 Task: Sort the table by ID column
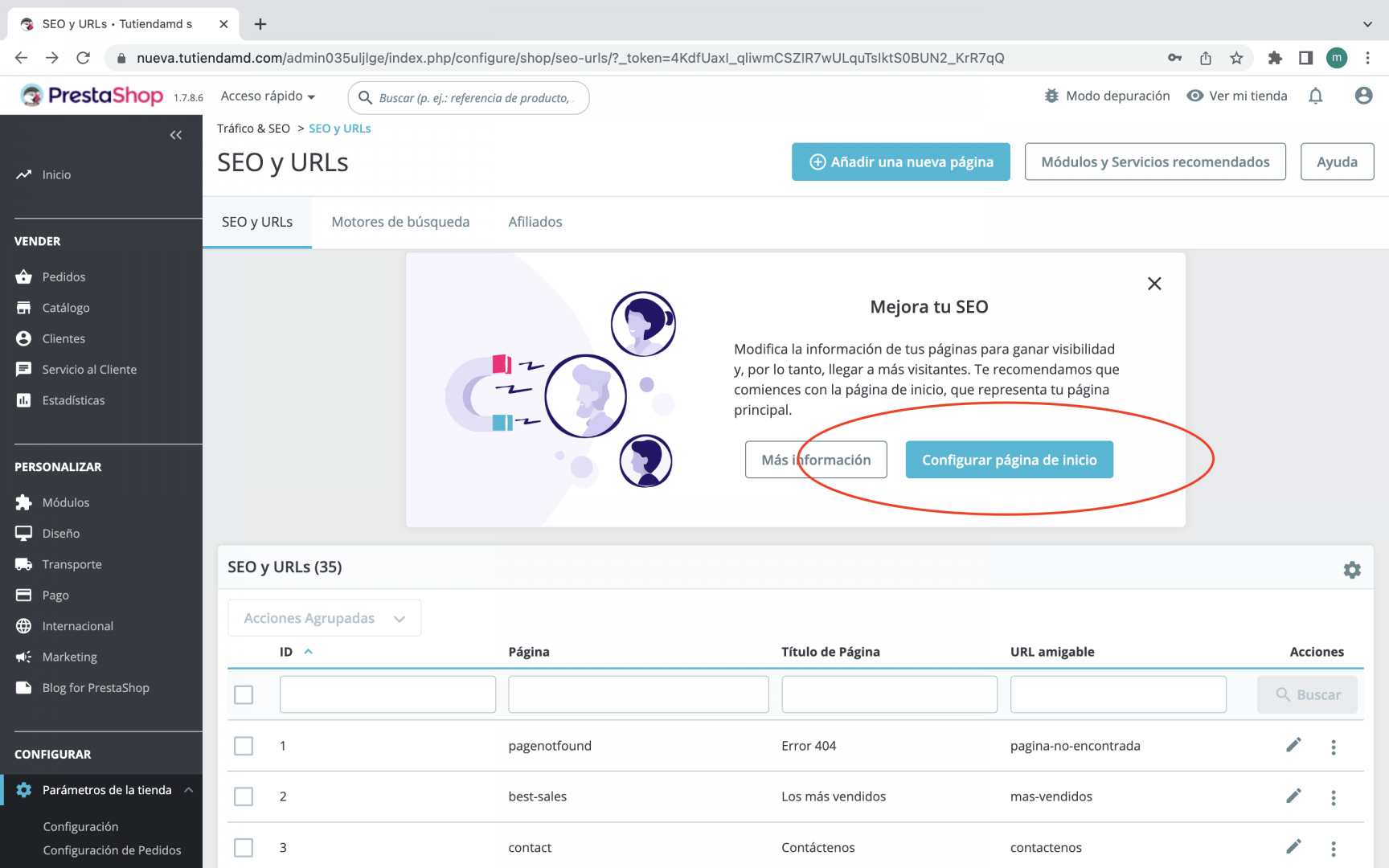(295, 652)
